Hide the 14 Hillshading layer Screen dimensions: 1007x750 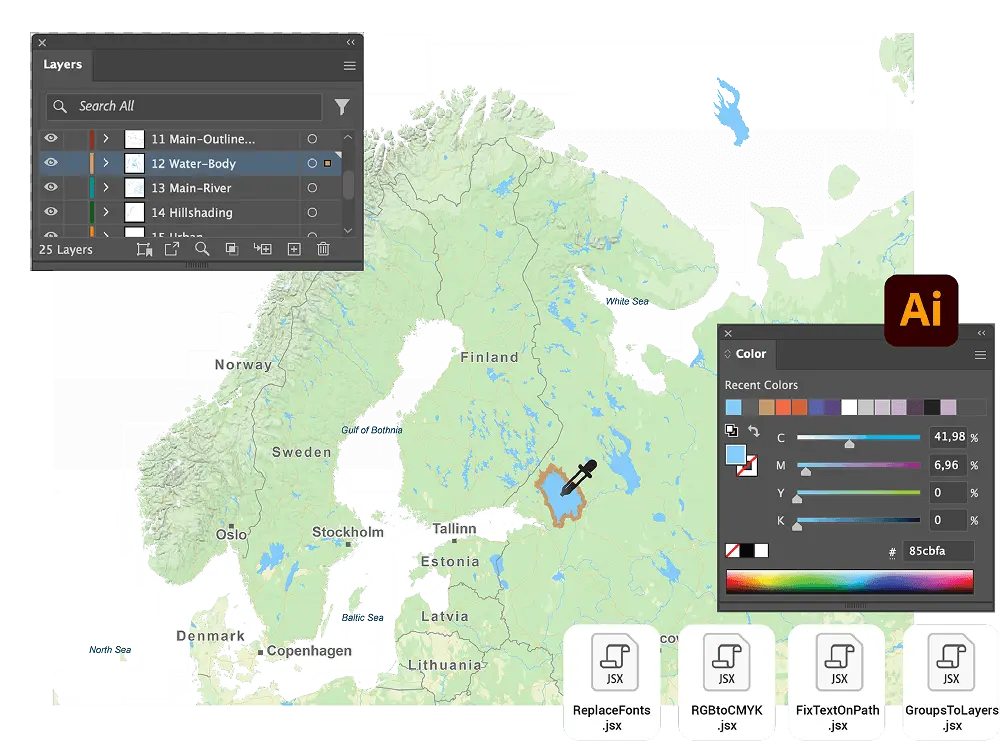tap(51, 211)
